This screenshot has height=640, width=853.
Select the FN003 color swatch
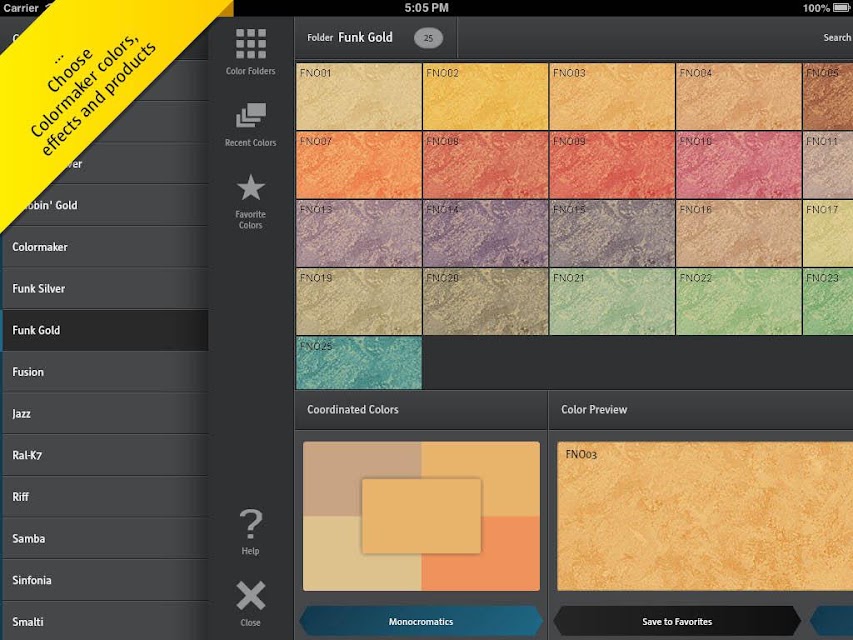pyautogui.click(x=612, y=96)
